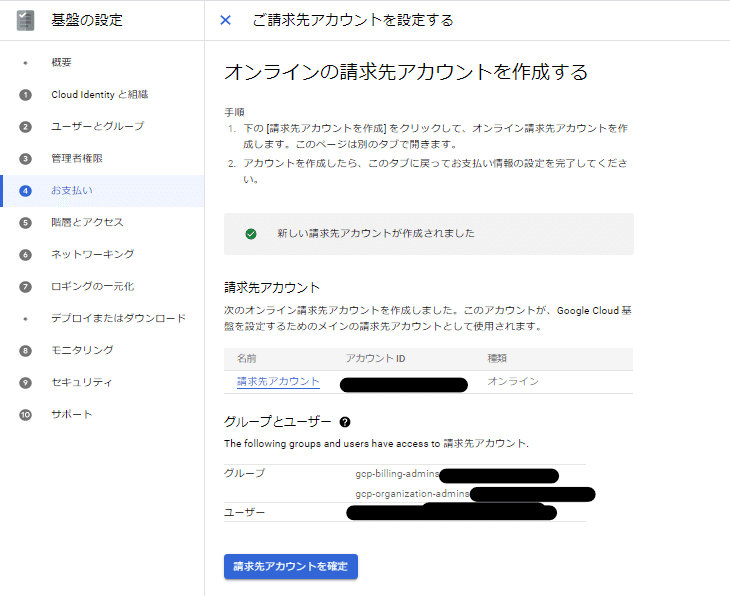Viewport: 730px width, 596px height.
Task: Click the 名前 column header
Action: coord(246,359)
